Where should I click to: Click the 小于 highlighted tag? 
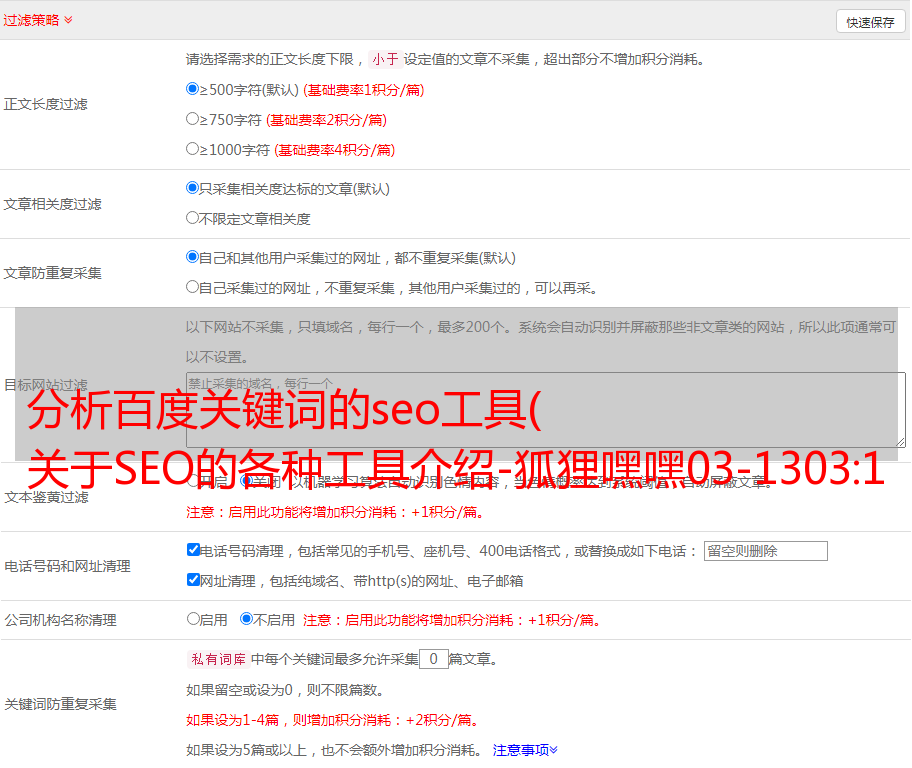click(385, 59)
